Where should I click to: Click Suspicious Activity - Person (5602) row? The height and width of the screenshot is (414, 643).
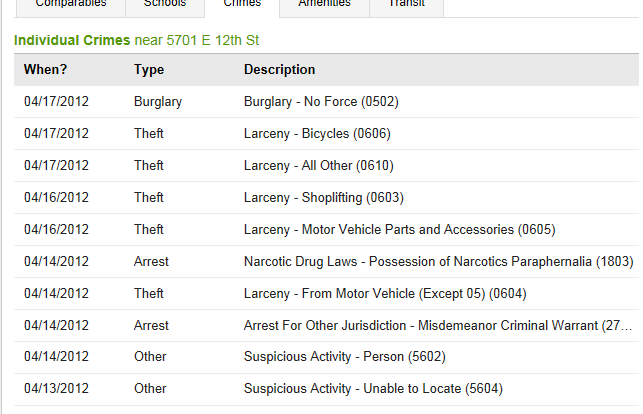pyautogui.click(x=344, y=357)
